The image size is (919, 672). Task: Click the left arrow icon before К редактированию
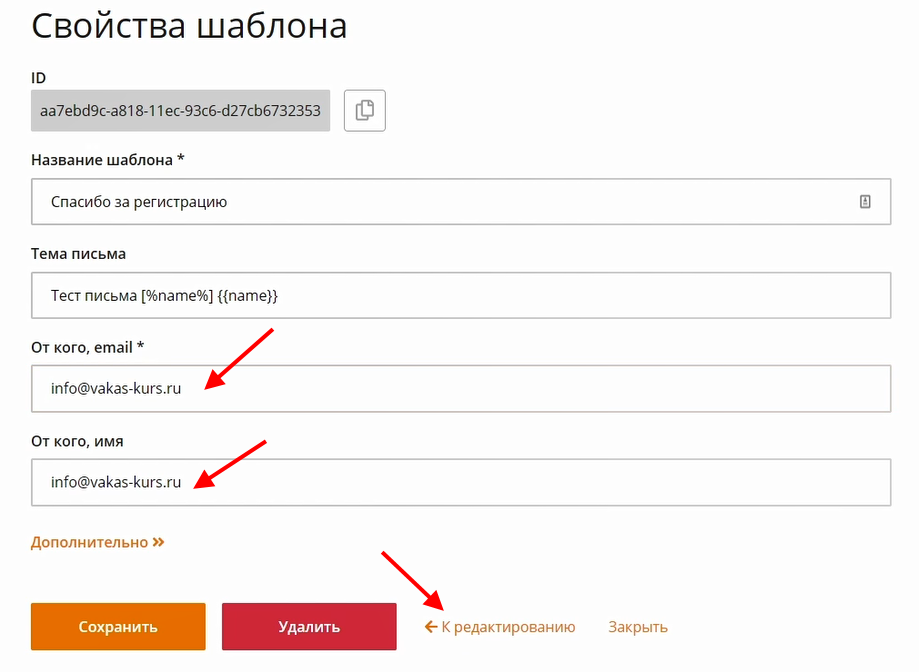(431, 627)
